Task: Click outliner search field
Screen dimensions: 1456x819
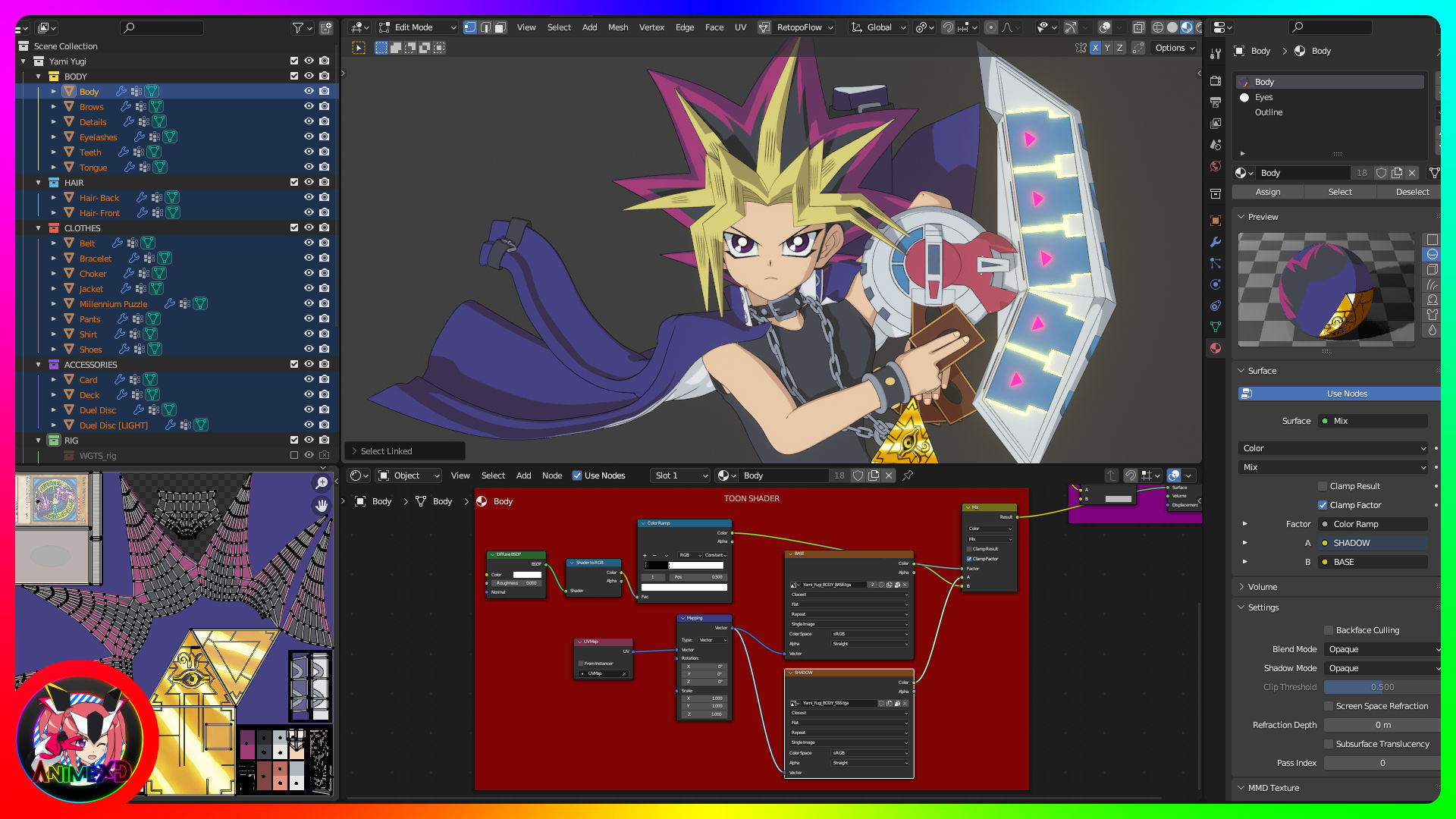Action: pyautogui.click(x=162, y=28)
